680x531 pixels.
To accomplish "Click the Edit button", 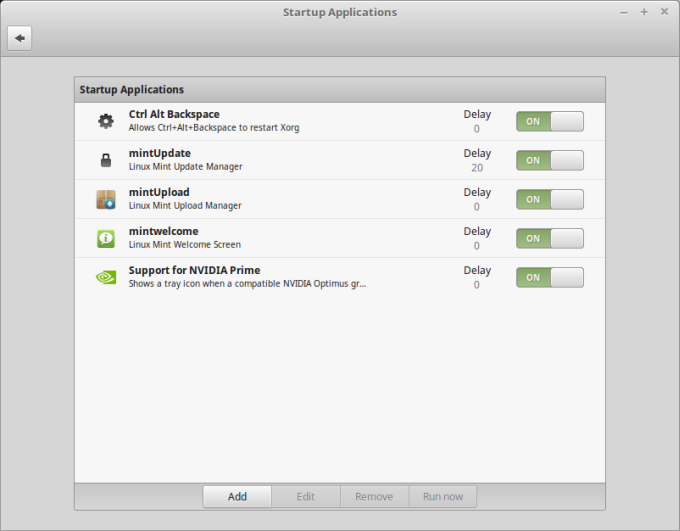I will (x=306, y=496).
